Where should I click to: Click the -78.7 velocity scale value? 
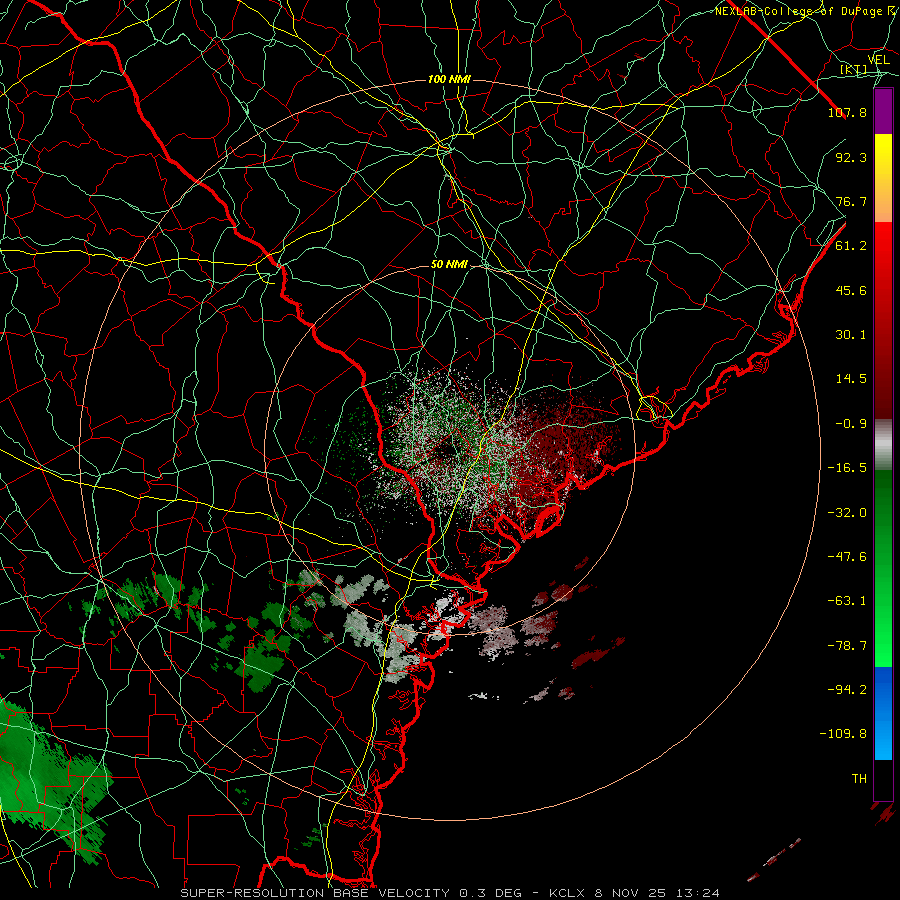[x=847, y=646]
